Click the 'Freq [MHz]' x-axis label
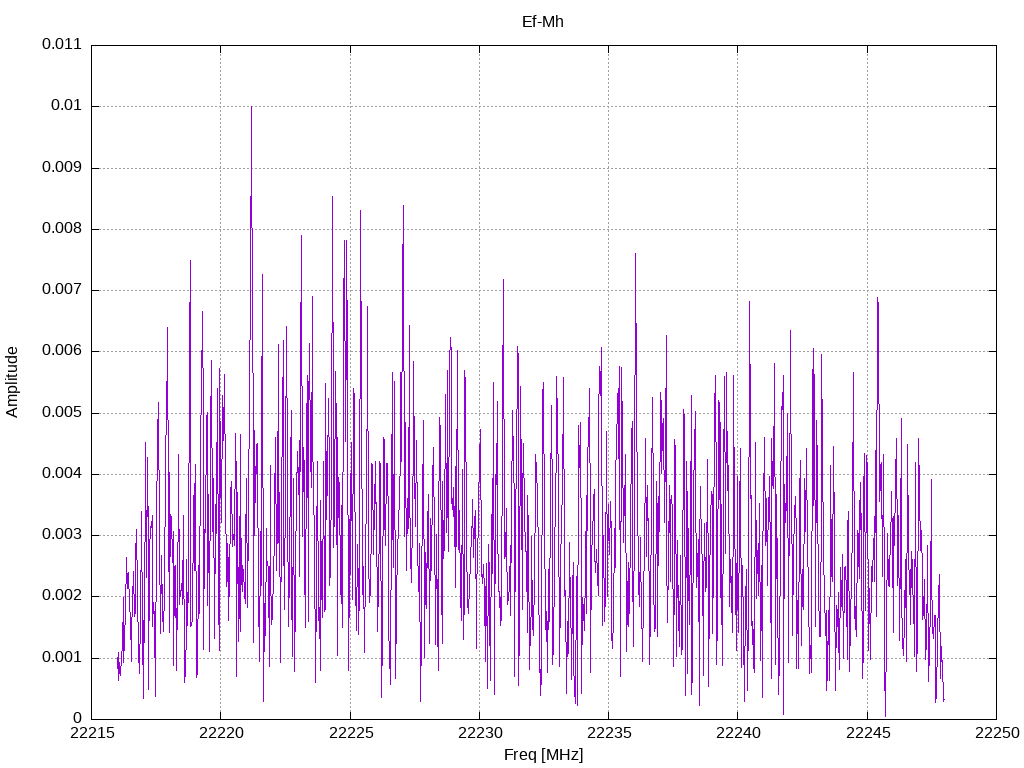The height and width of the screenshot is (768, 1024). coord(543,755)
